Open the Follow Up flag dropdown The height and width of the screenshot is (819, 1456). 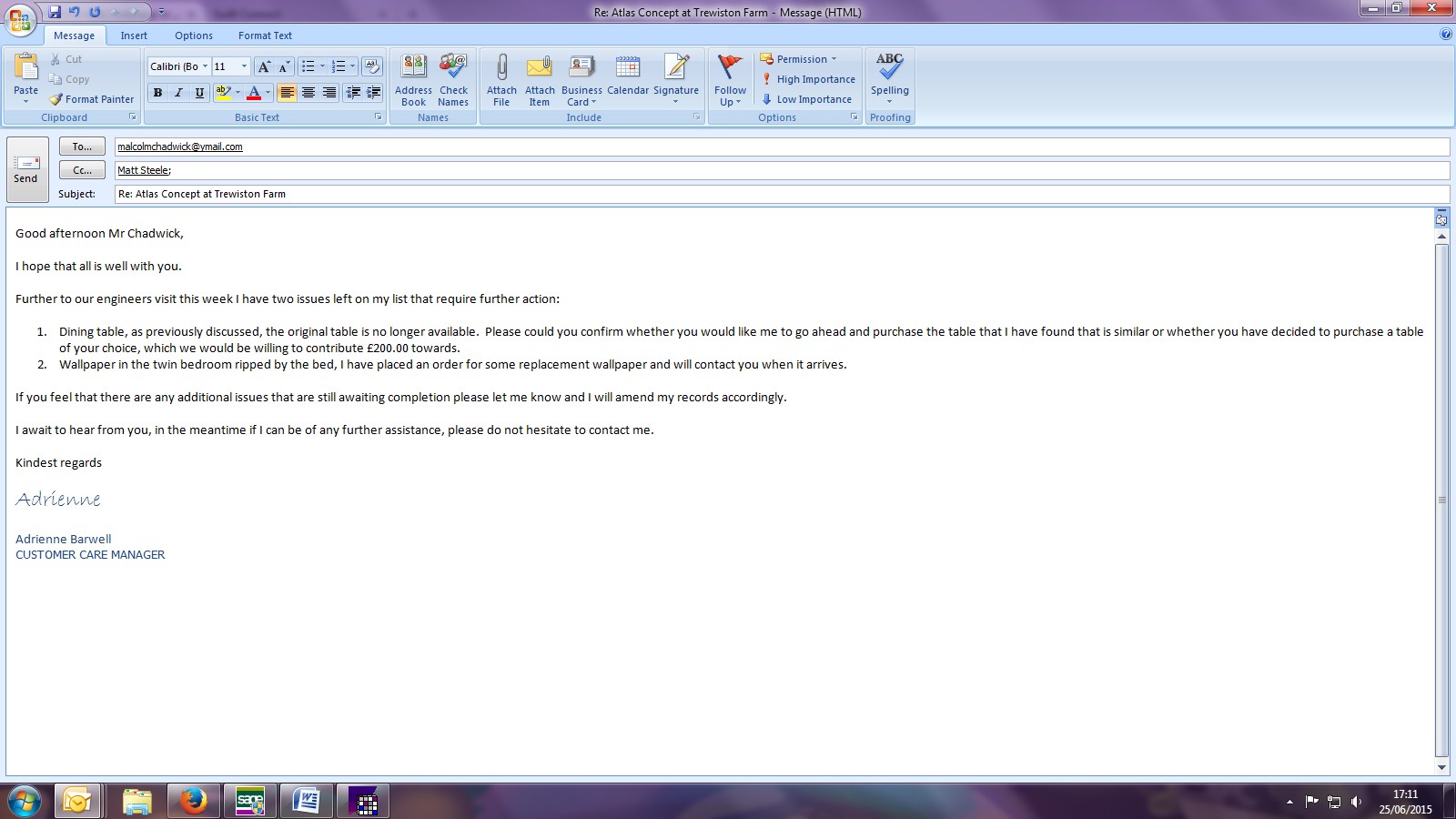coord(730,79)
